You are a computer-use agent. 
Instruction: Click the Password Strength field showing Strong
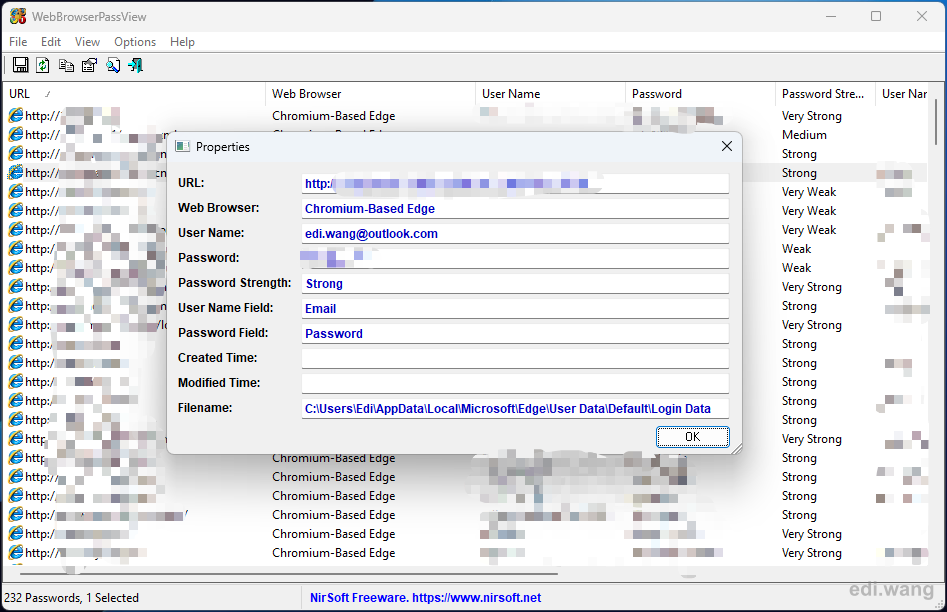point(515,283)
